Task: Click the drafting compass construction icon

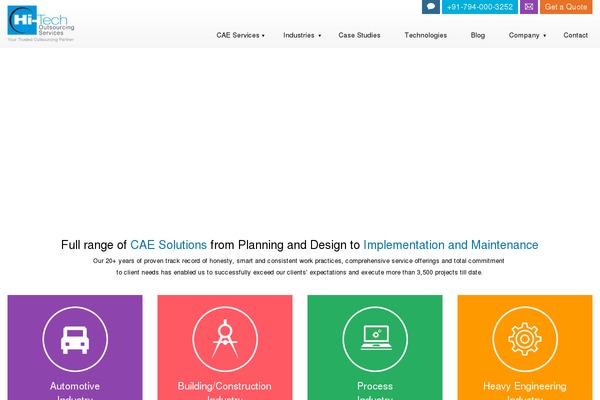Action: 225,339
